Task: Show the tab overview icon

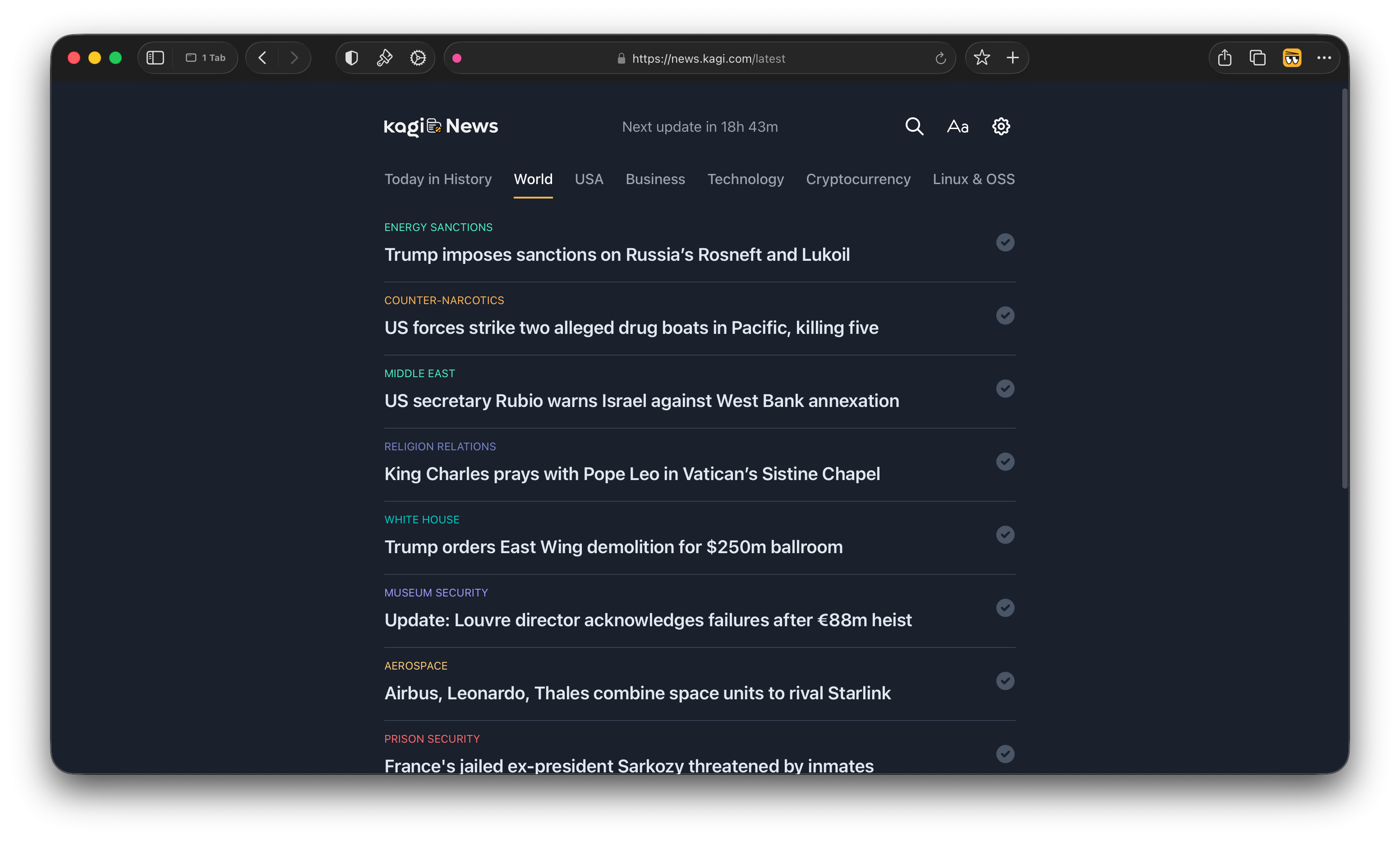Action: 1257,58
